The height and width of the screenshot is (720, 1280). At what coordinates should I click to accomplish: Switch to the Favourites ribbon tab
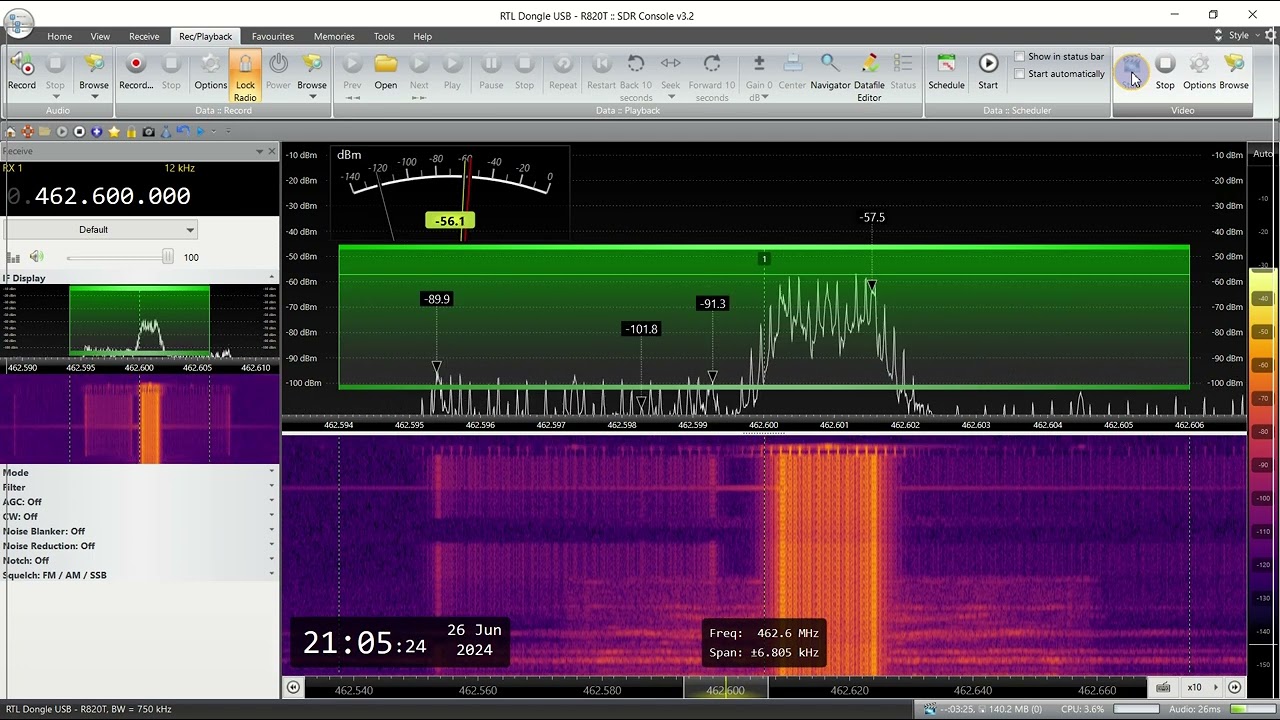click(x=273, y=36)
